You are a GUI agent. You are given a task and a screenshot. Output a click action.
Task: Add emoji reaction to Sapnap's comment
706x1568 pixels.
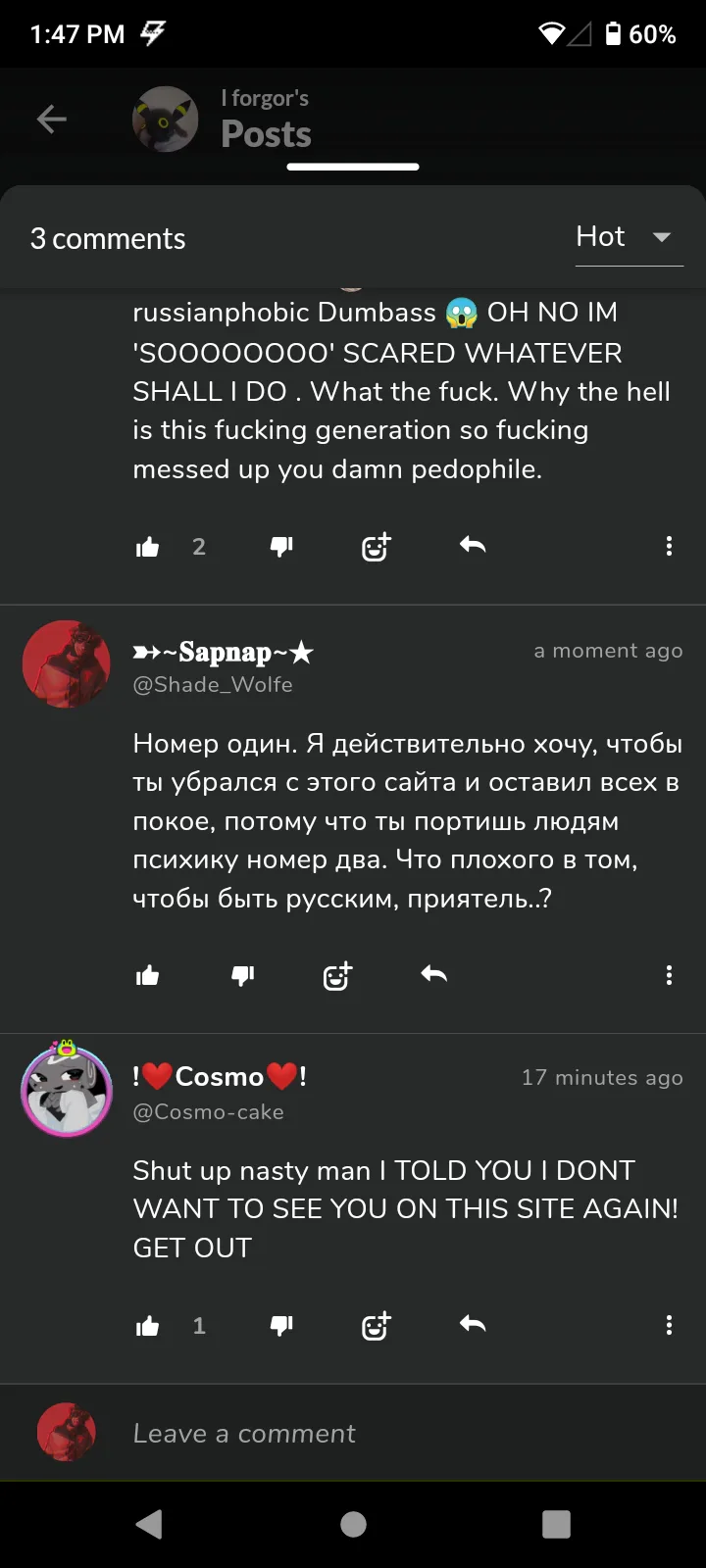click(x=337, y=975)
